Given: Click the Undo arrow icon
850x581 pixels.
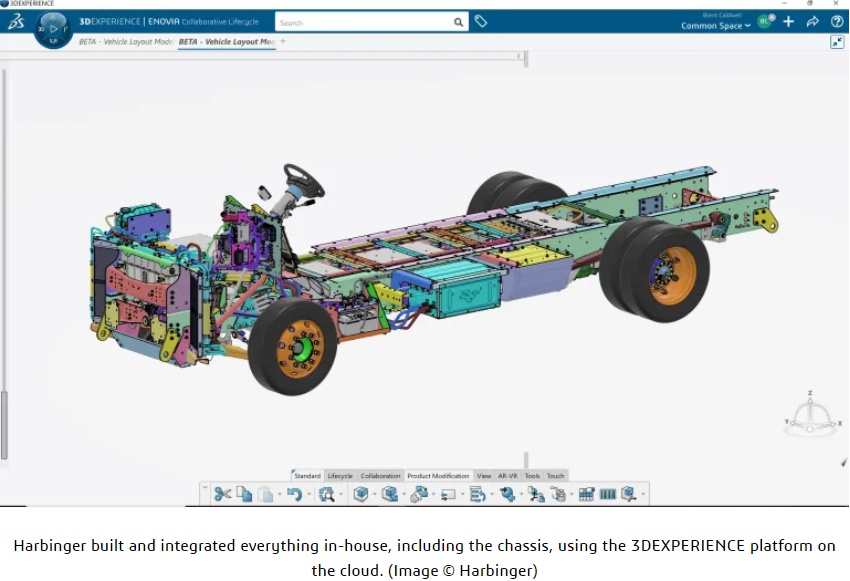Looking at the screenshot, I should coord(294,494).
